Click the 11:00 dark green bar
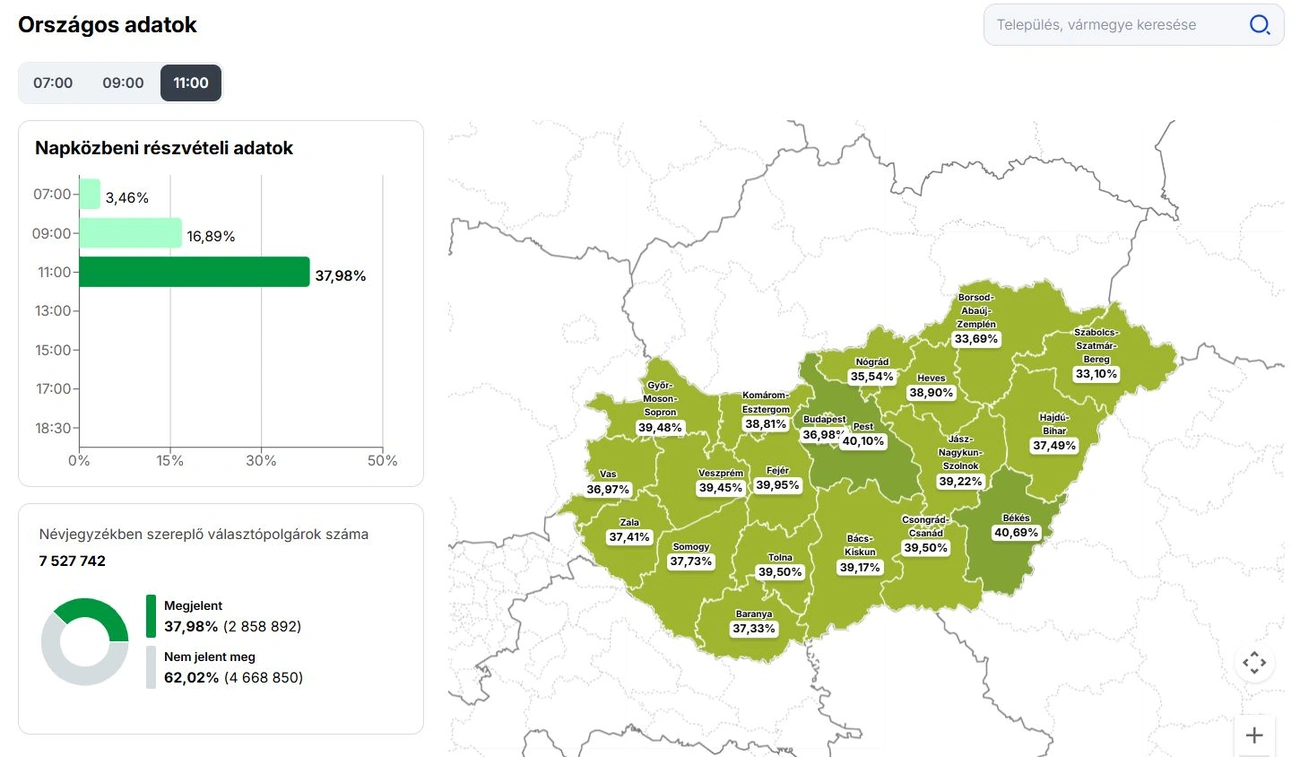The width and height of the screenshot is (1300, 757). (x=194, y=272)
